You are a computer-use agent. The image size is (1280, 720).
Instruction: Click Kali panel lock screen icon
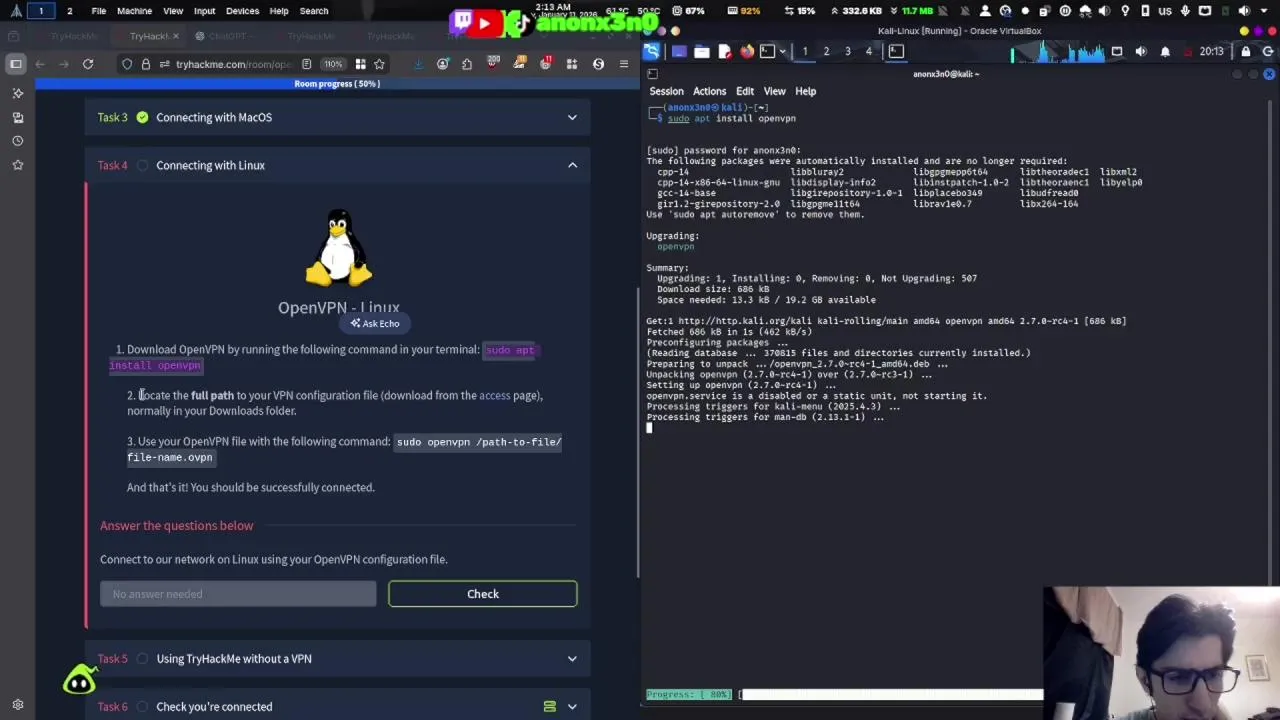1246,51
